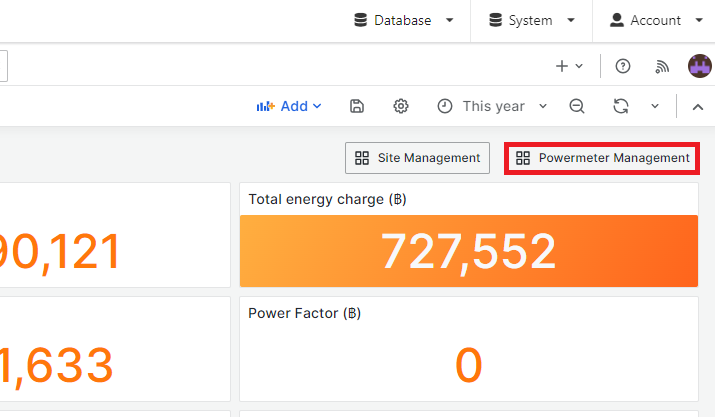Viewport: 715px width, 417px height.
Task: Open the refresh interval dropdown
Action: coord(655,106)
